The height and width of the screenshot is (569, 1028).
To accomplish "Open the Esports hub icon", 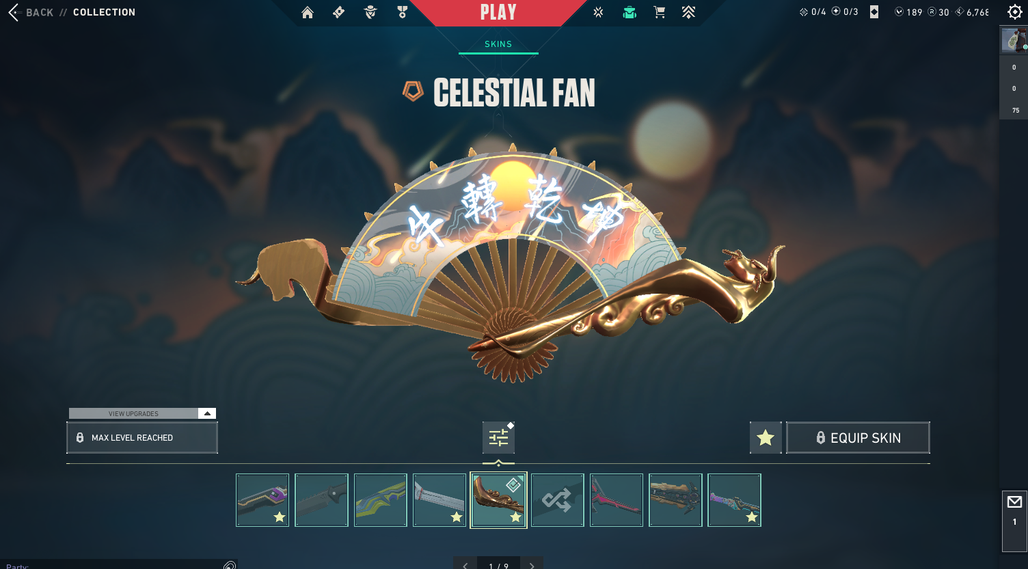I will [x=598, y=12].
